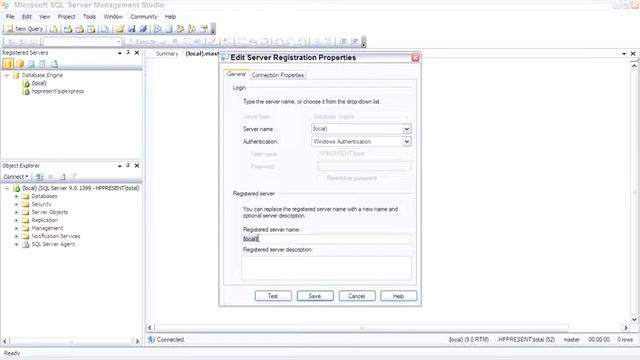
Task: Open the File menu
Action: point(10,17)
